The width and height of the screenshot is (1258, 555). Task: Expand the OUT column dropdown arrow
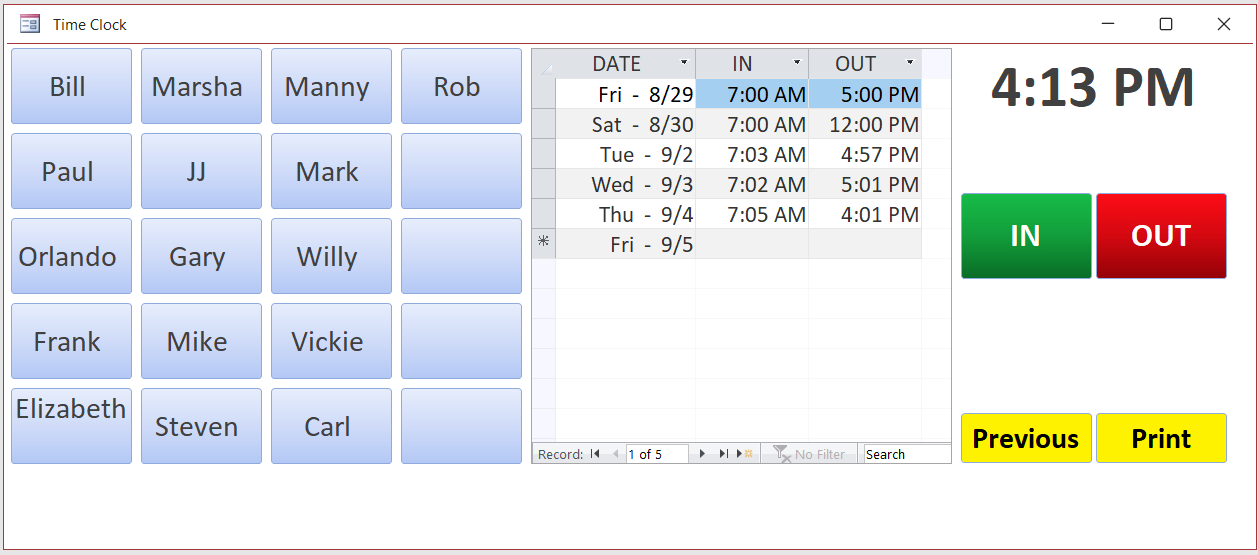[x=910, y=63]
